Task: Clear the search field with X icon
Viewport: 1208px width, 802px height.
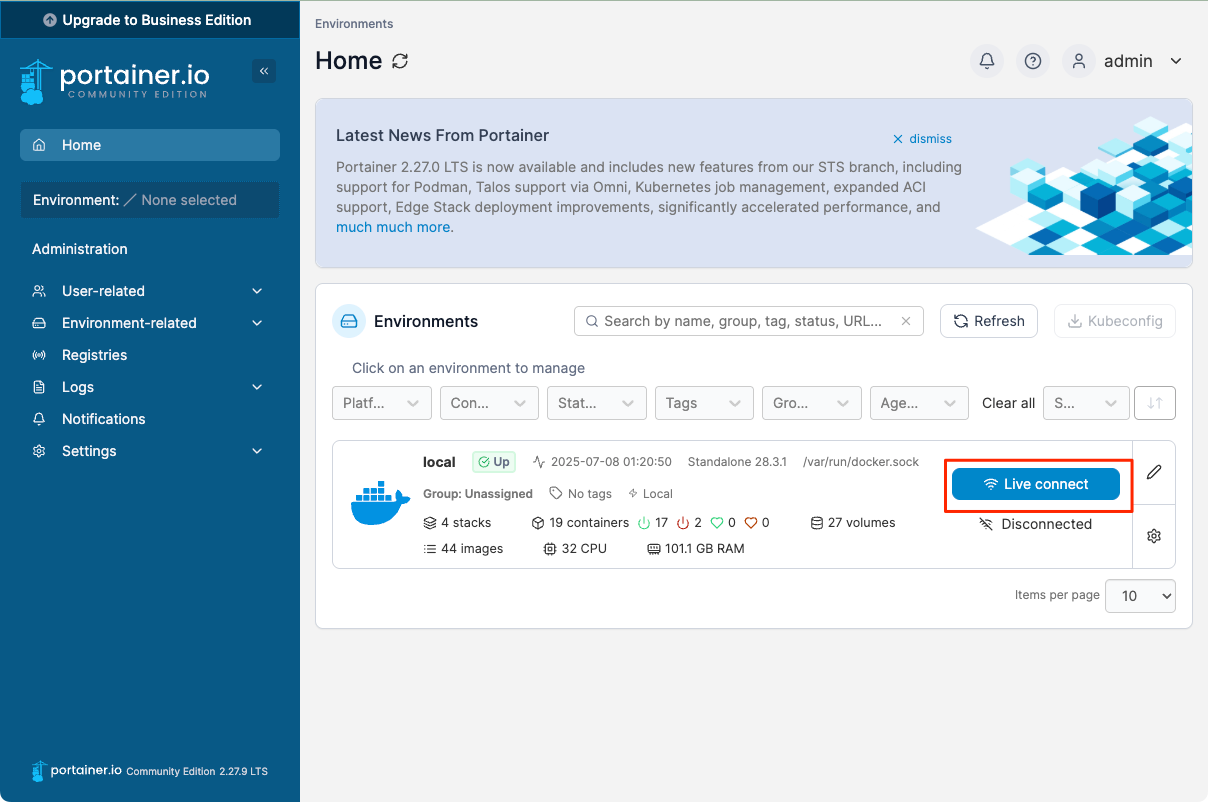Action: (906, 321)
